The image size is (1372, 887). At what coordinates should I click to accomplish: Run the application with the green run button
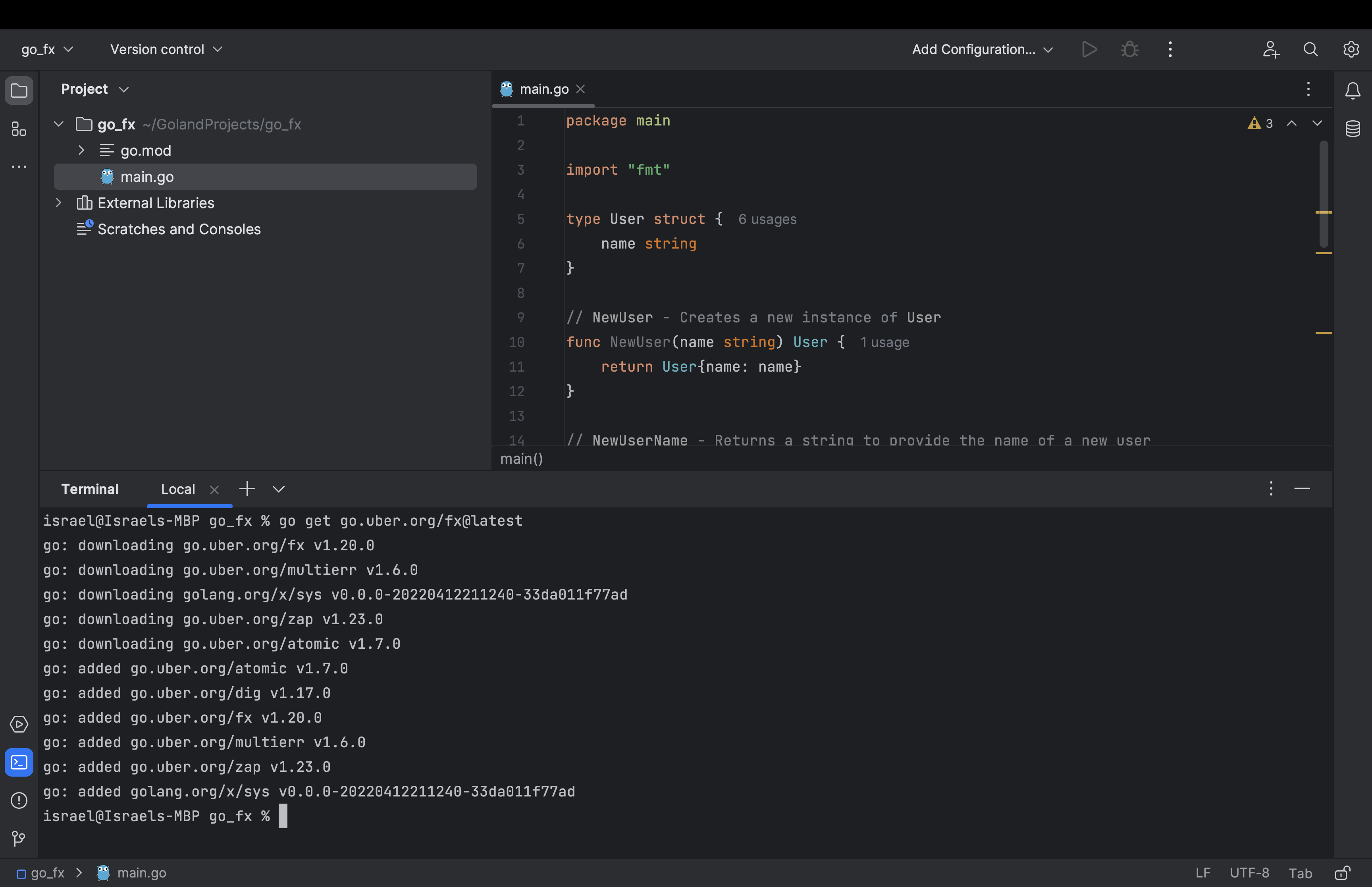tap(1089, 49)
